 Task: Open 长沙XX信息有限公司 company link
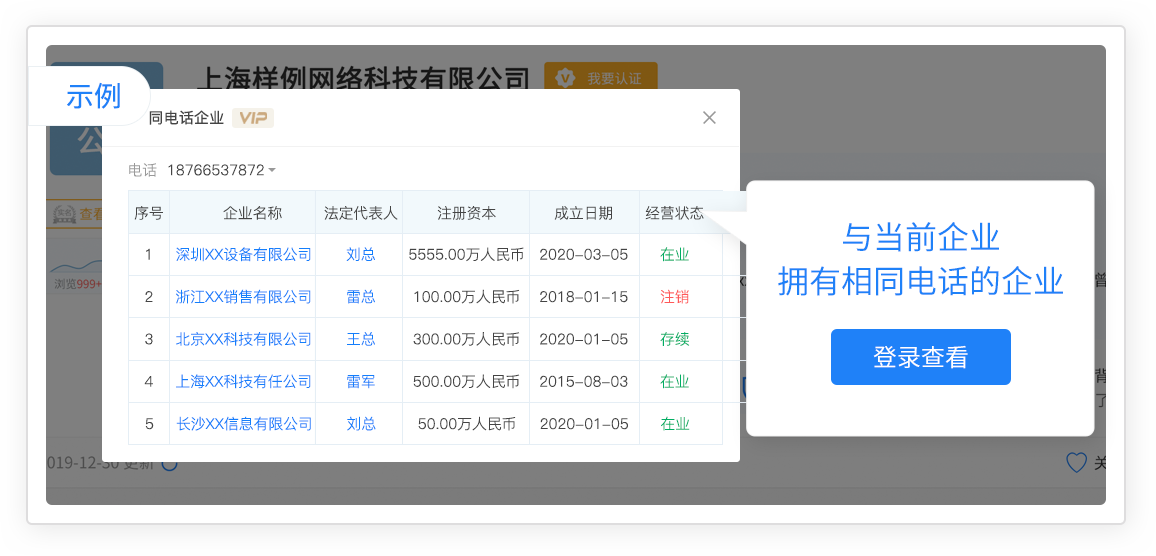click(x=243, y=424)
